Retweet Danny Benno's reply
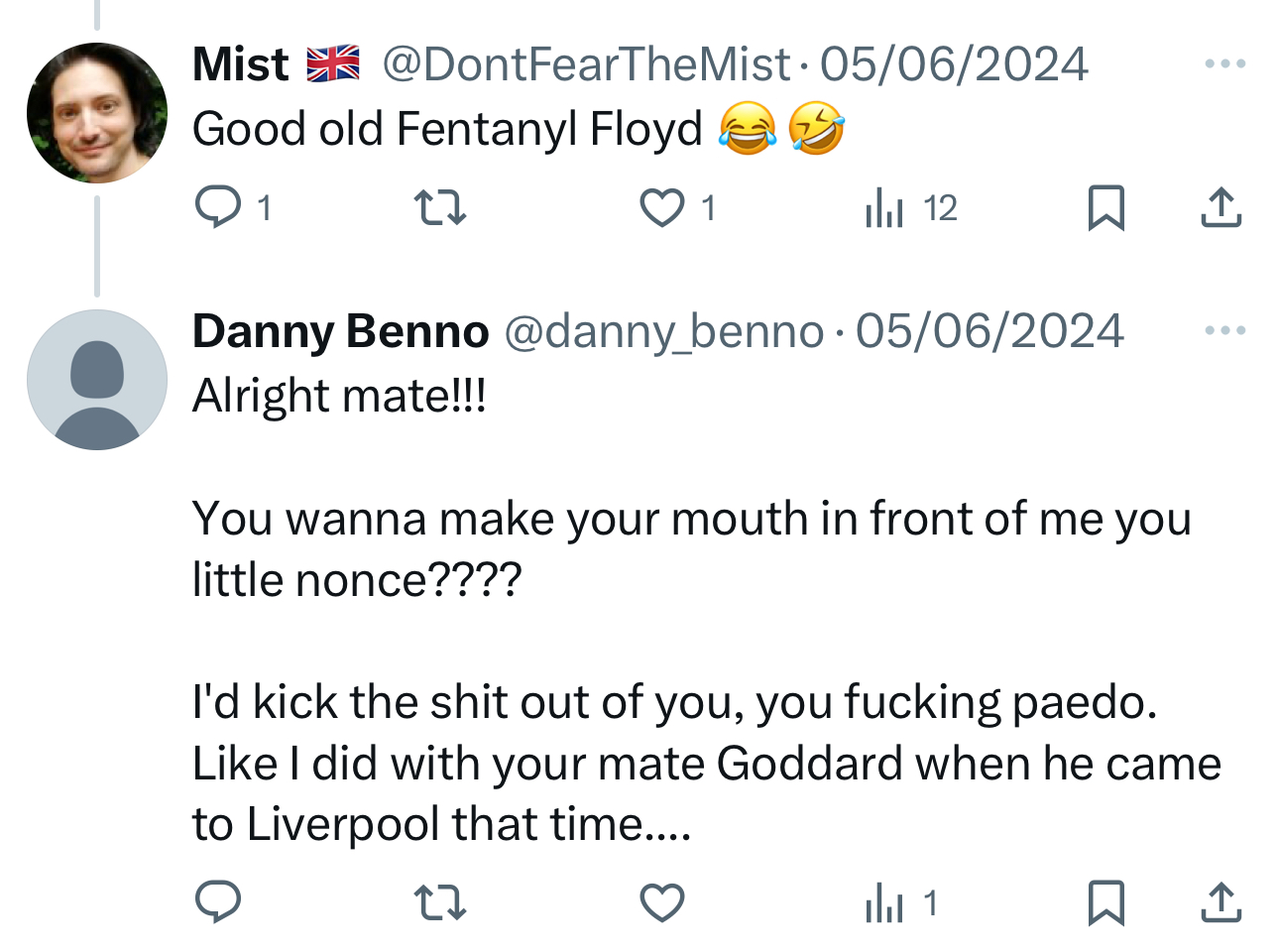This screenshot has height=952, width=1279. (x=439, y=902)
